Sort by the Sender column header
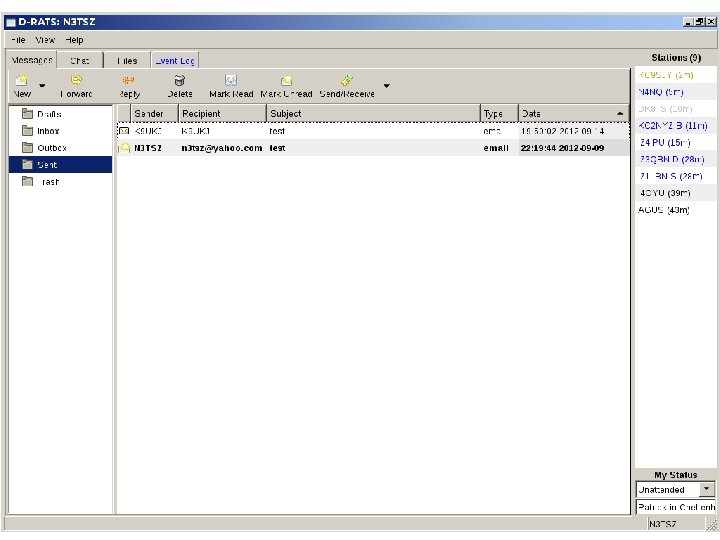The width and height of the screenshot is (720, 540). [154, 113]
